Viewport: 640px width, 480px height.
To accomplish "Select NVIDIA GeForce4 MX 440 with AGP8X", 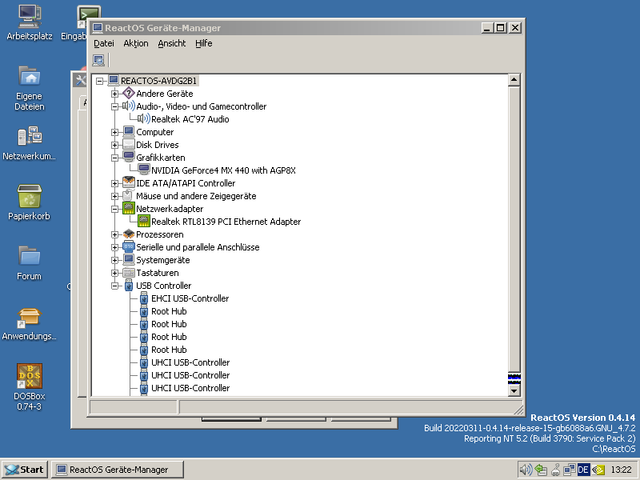I will tap(223, 170).
